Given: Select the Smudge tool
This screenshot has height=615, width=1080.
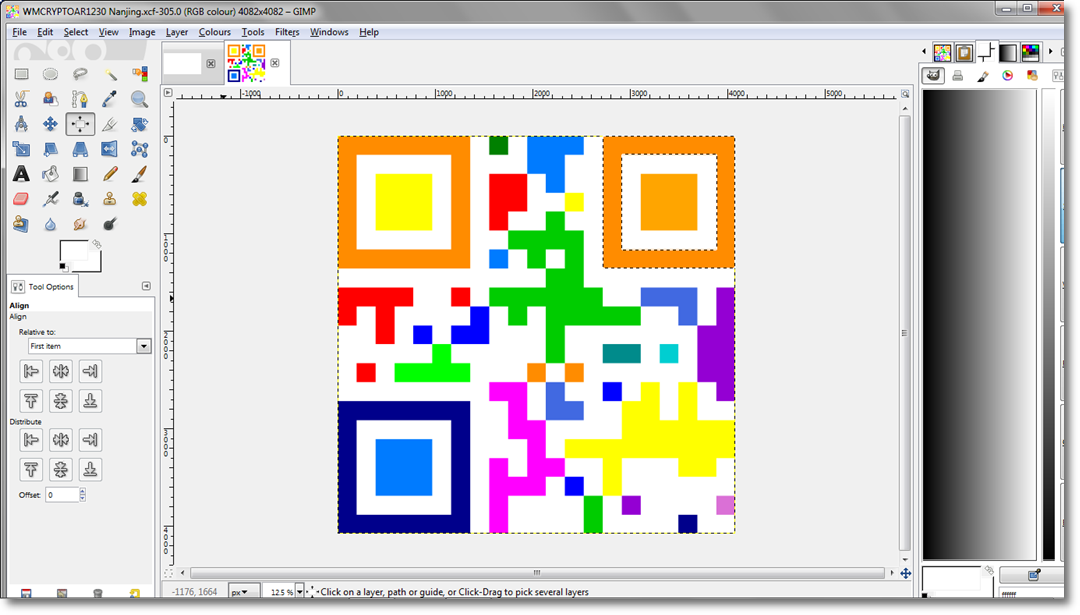Looking at the screenshot, I should tap(80, 224).
